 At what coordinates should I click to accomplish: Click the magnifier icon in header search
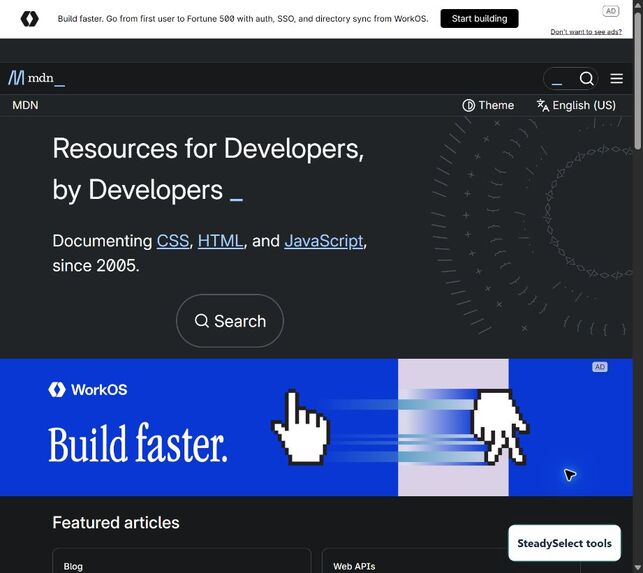[586, 78]
